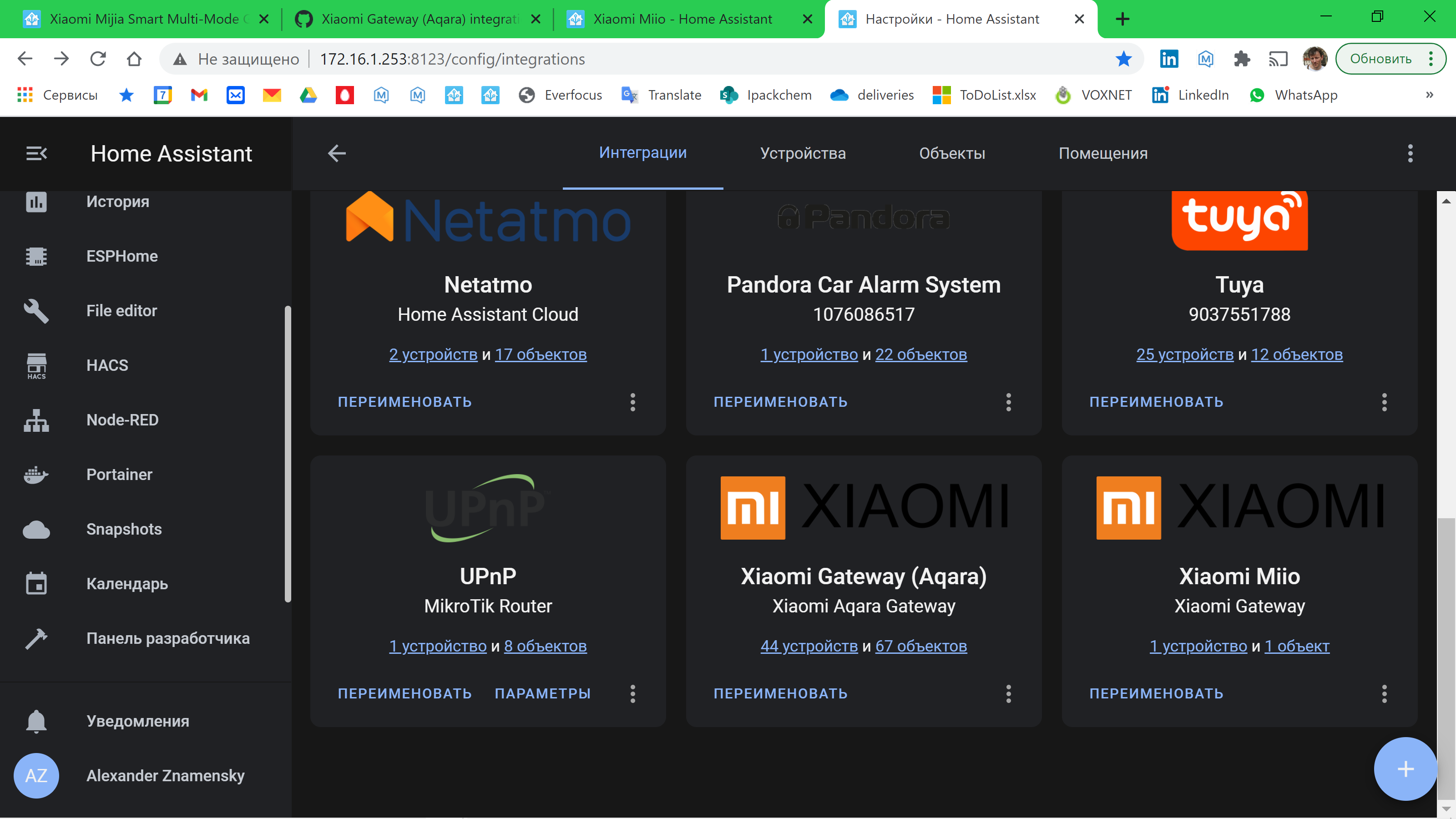
Task: Switch to the Объекты tab
Action: click(x=951, y=153)
